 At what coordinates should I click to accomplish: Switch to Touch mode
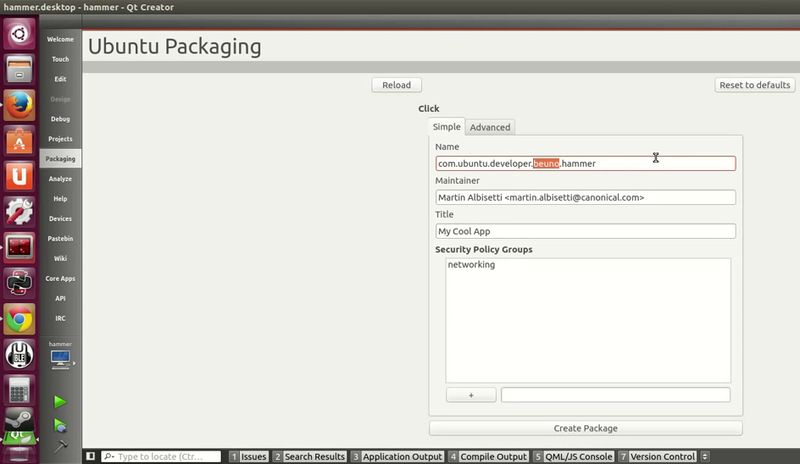point(60,59)
